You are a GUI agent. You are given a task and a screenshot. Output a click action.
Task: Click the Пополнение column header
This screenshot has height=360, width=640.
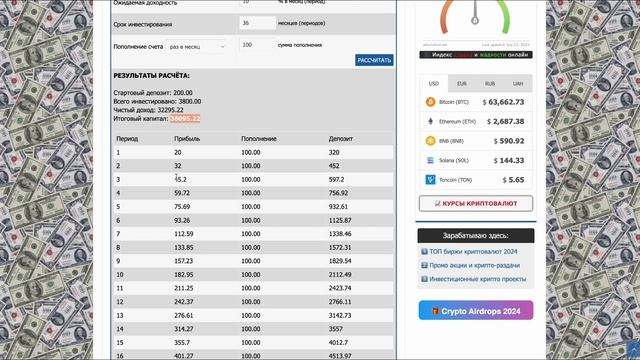coord(259,139)
